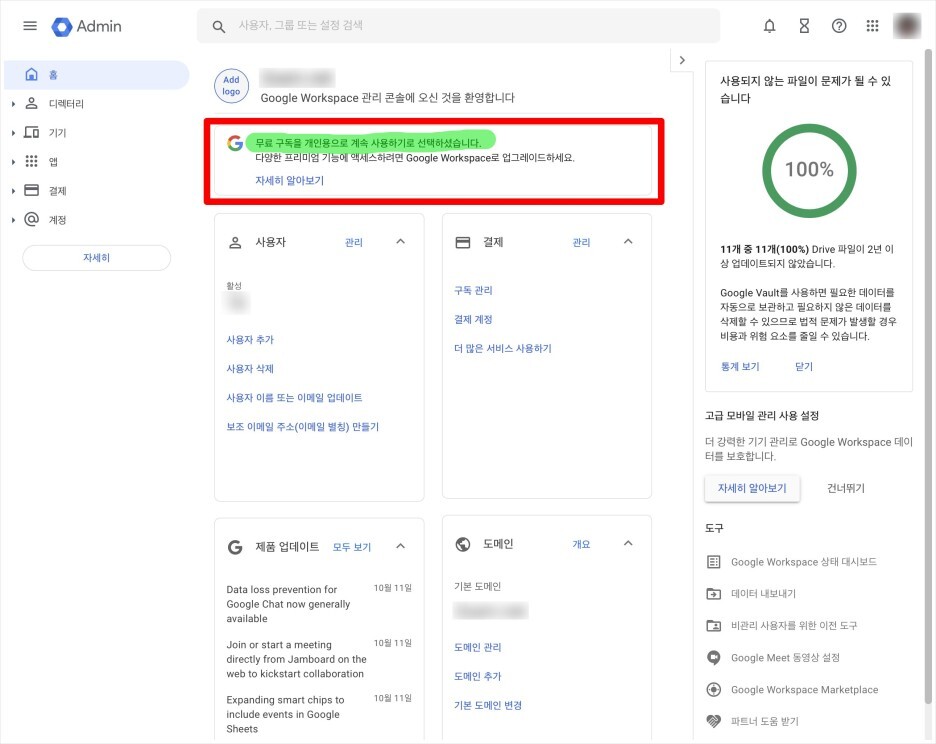
Task: Click the 100% Drive files progress ring
Action: tap(809, 170)
